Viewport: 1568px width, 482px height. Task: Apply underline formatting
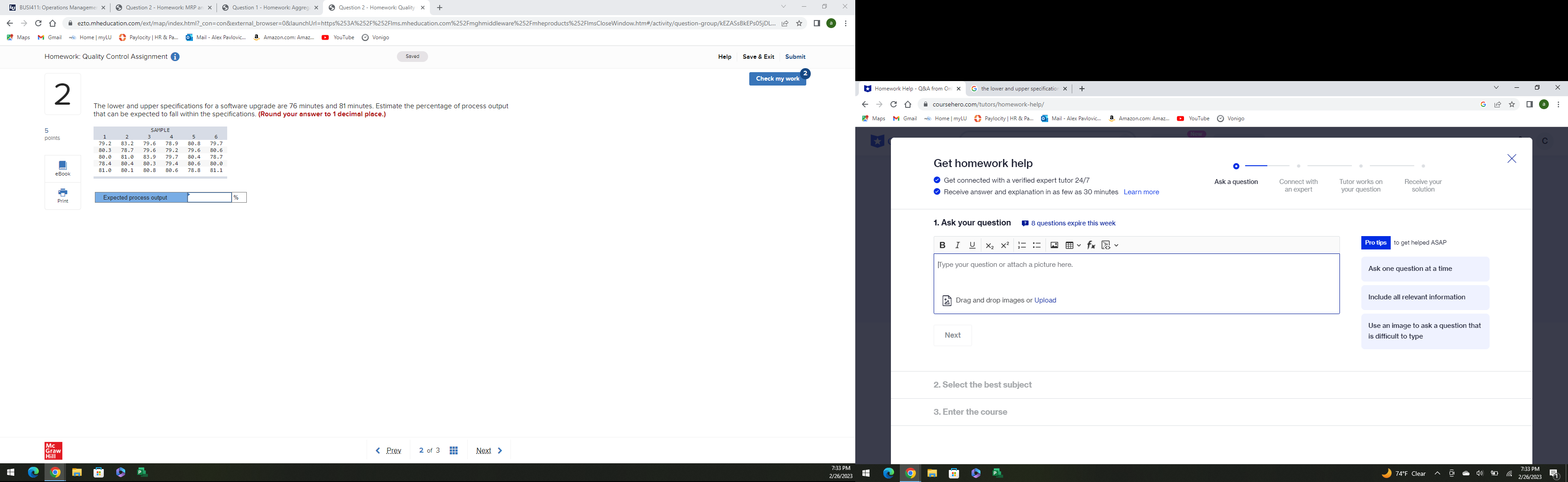(972, 245)
